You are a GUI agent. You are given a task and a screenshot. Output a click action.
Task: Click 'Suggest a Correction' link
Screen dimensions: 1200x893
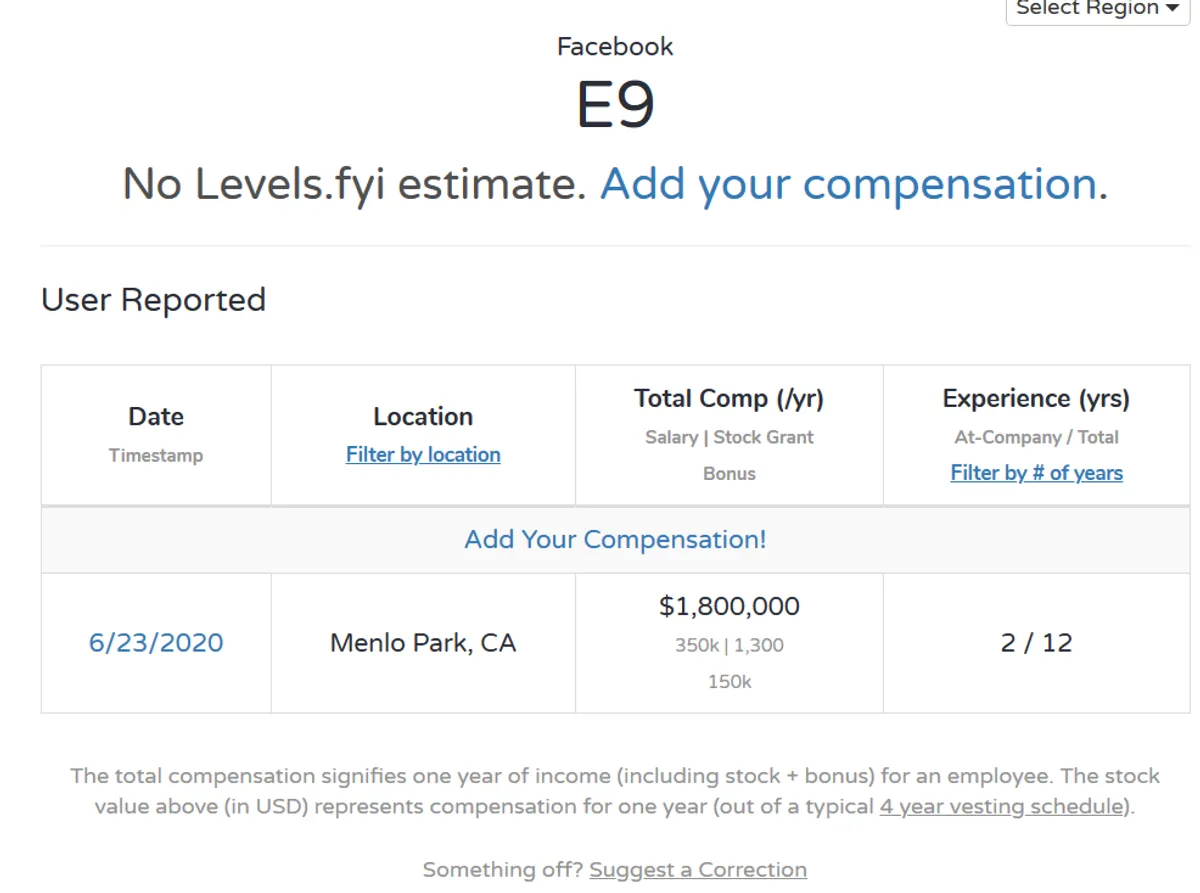(698, 870)
